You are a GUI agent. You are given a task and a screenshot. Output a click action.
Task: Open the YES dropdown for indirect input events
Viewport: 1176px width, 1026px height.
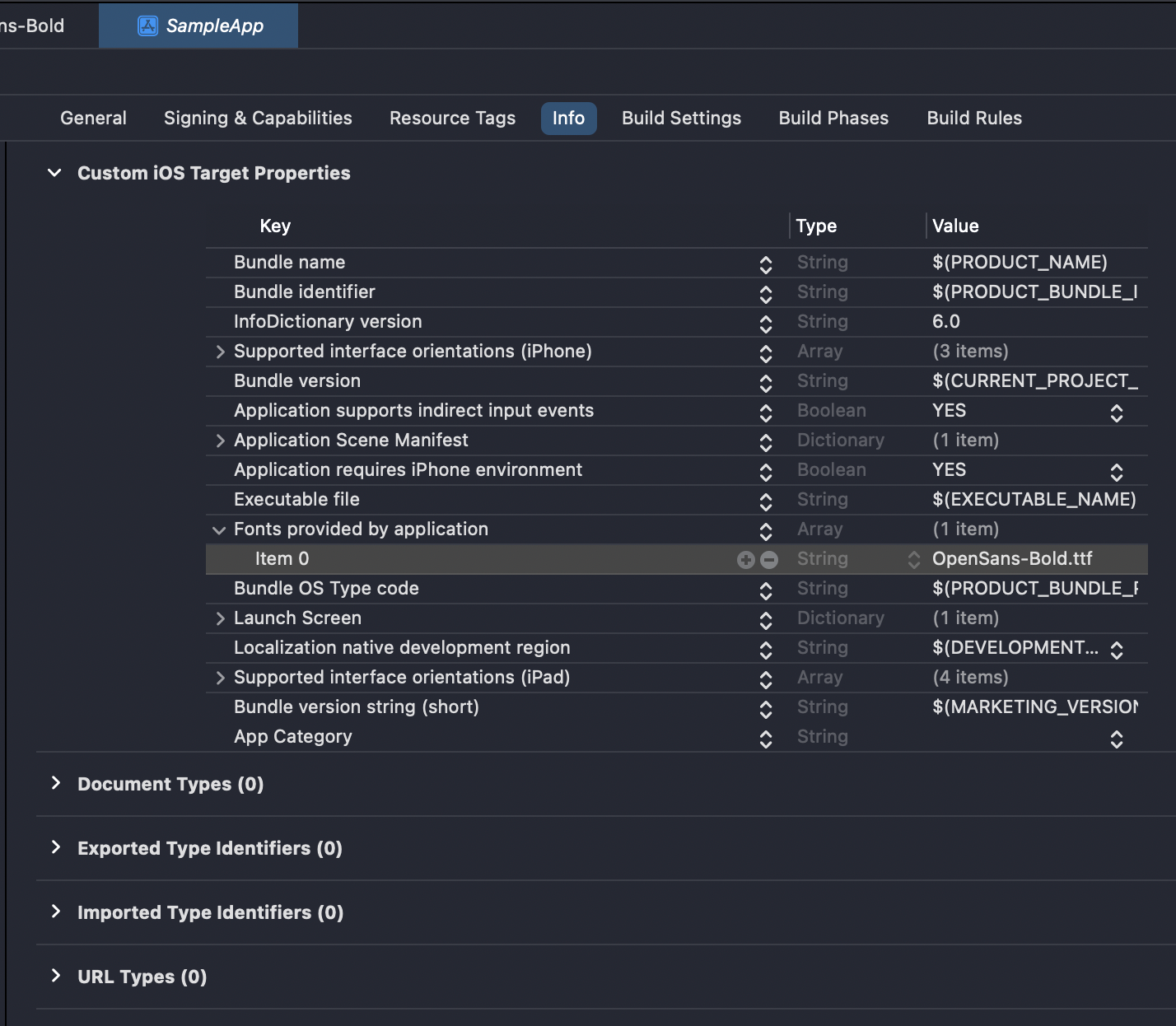click(1117, 411)
